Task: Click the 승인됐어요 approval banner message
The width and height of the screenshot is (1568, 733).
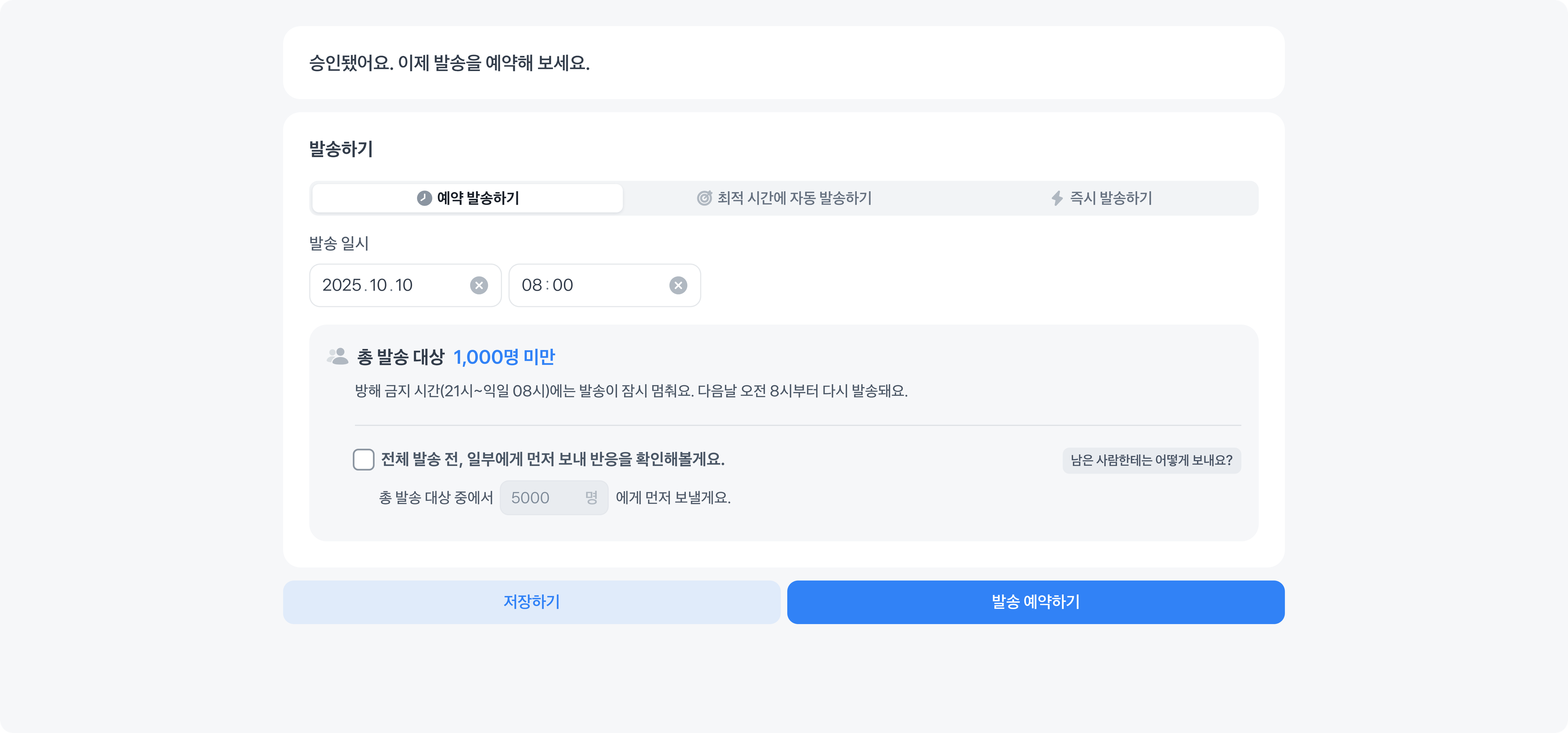Action: 449,63
